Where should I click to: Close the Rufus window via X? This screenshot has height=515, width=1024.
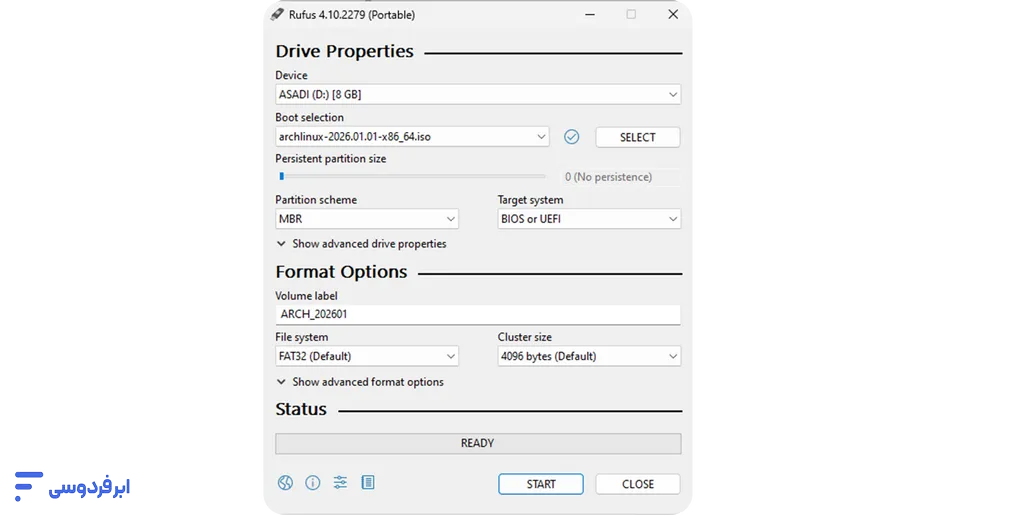673,14
